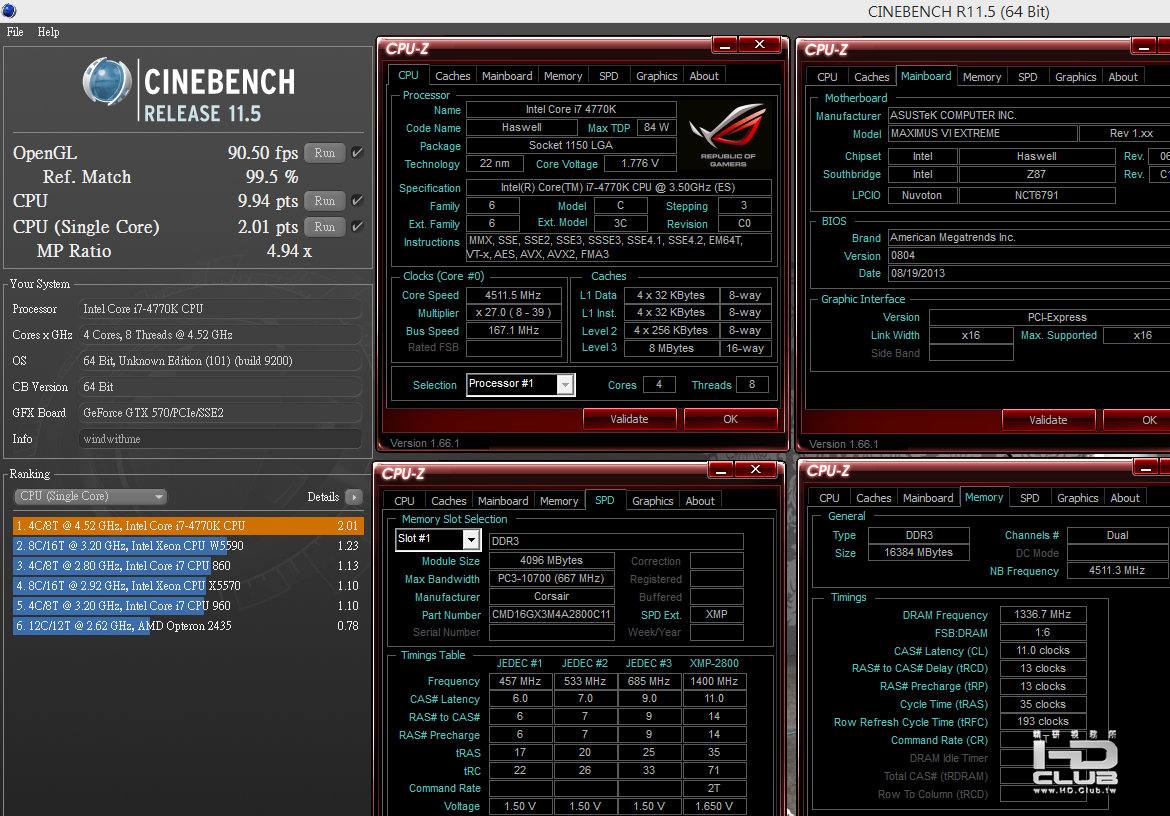Image resolution: width=1170 pixels, height=816 pixels.
Task: Close the top-left CPU-Z CPU window
Action: click(760, 45)
